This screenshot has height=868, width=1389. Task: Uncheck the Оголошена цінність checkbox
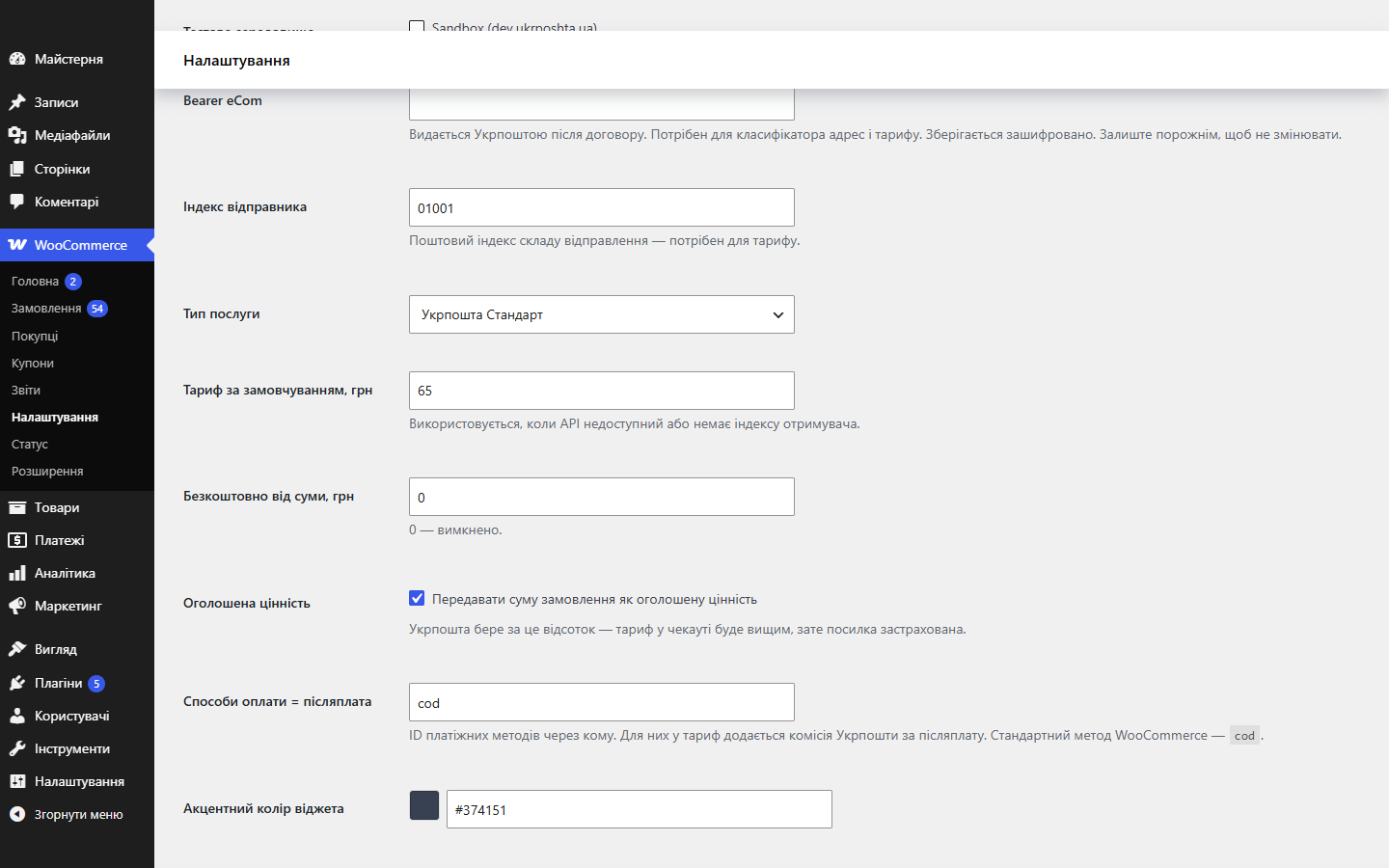tap(417, 598)
